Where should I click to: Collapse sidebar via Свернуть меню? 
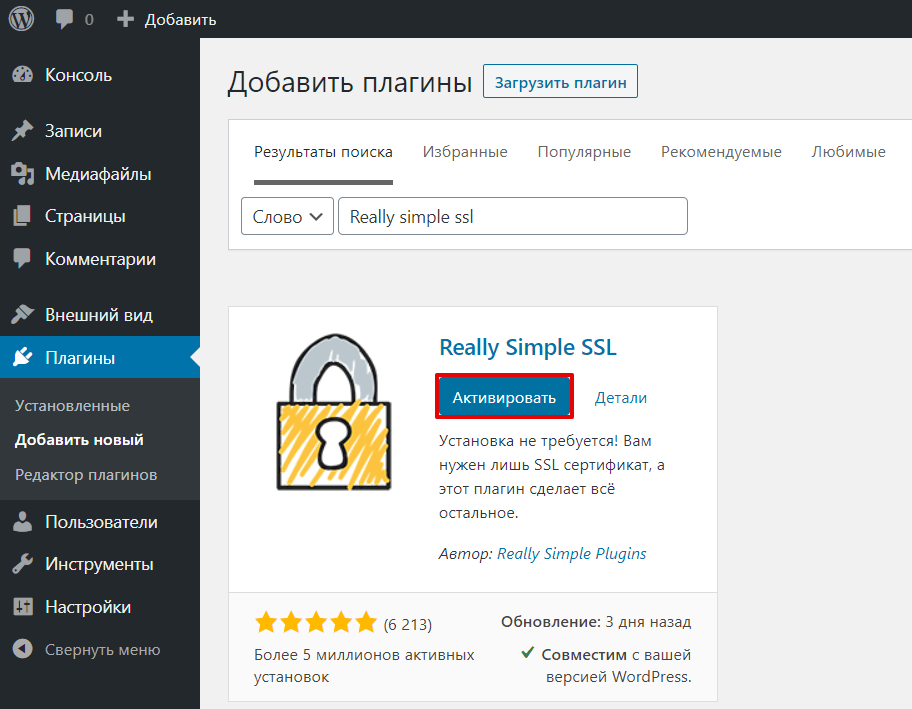[x=100, y=649]
